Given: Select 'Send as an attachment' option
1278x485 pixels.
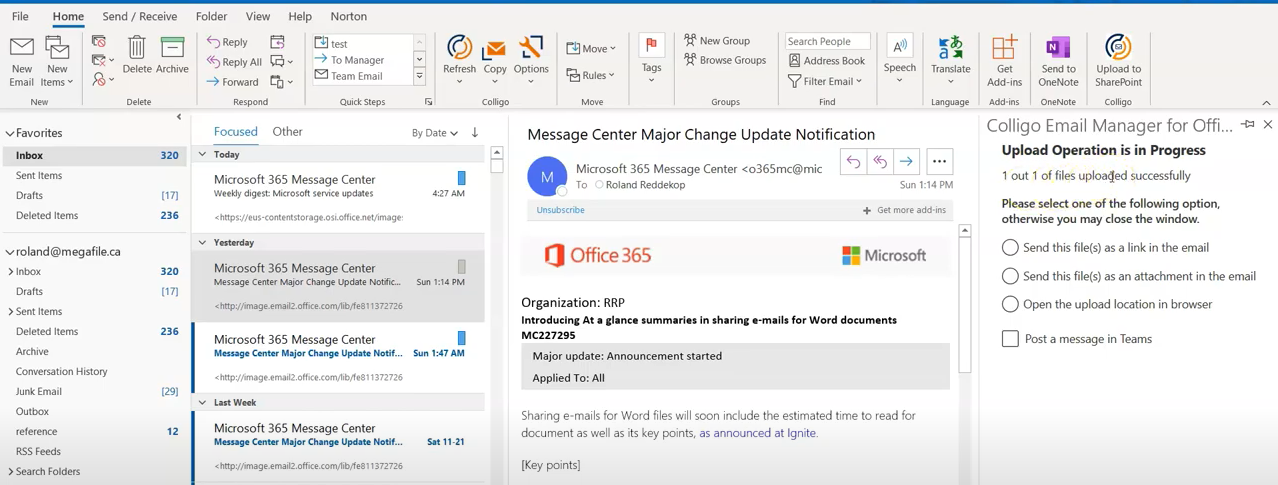Looking at the screenshot, I should [x=1010, y=276].
